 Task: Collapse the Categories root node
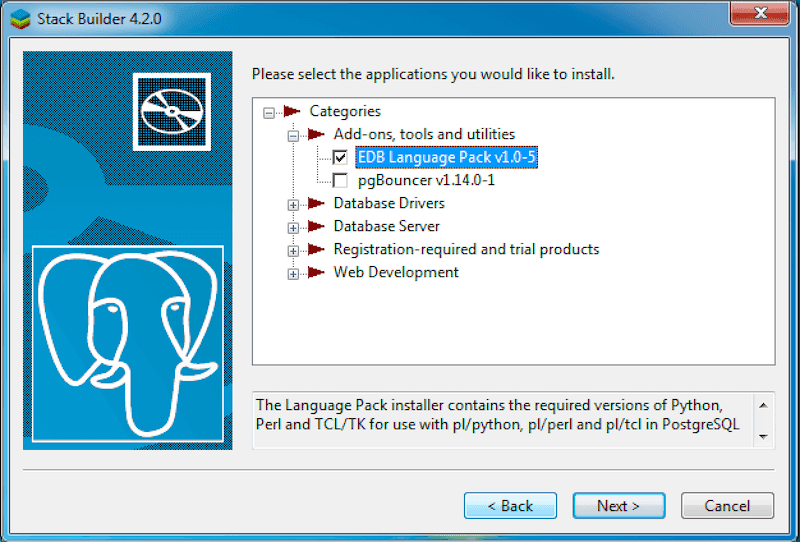click(x=268, y=113)
